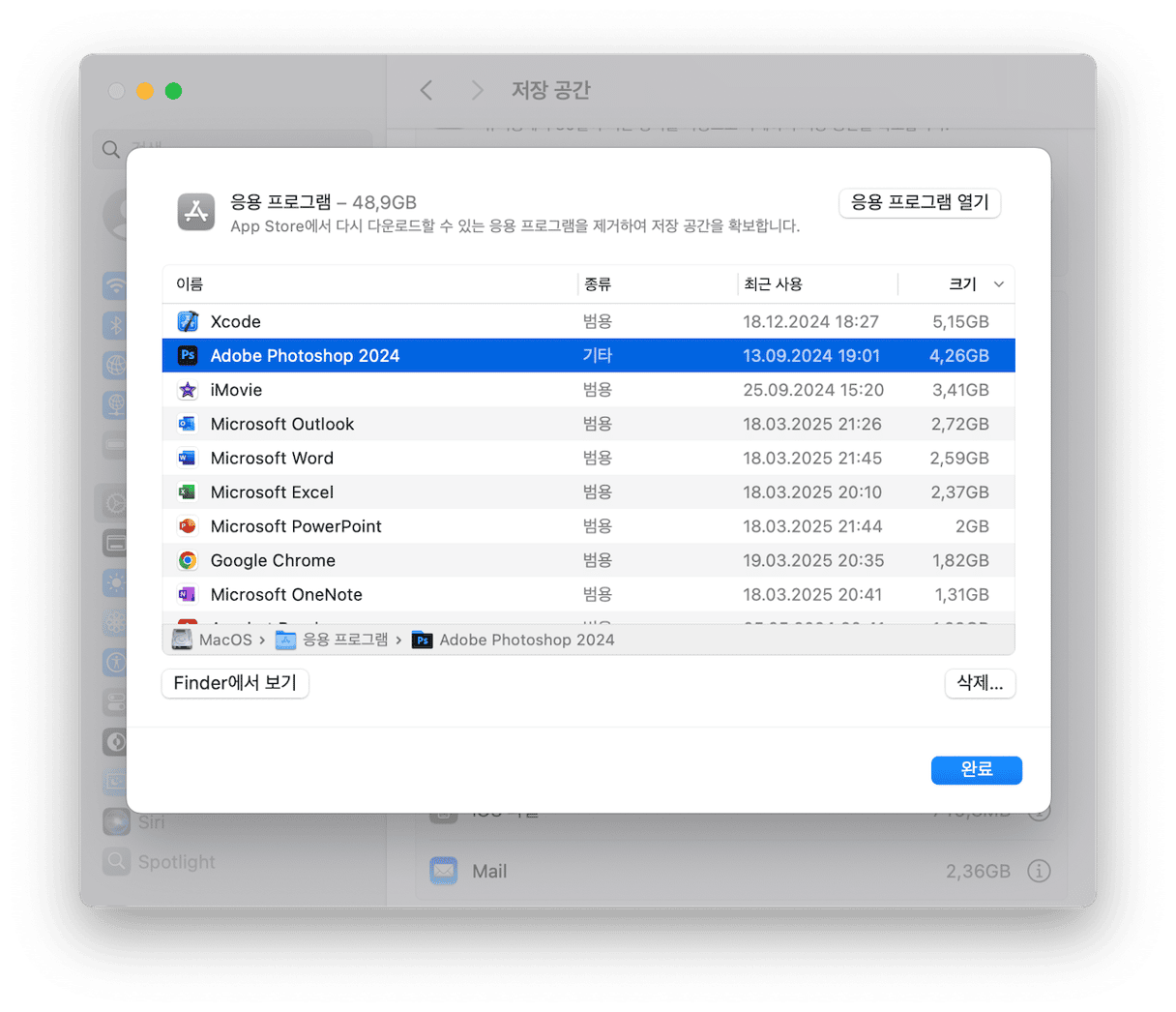Click the MacOS disk icon in path bar
Screen dimensions: 1176x1012
point(182,640)
